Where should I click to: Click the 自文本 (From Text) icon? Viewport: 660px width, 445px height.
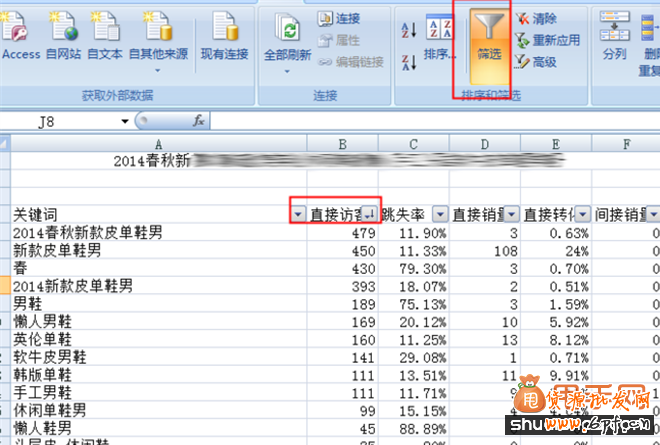106,30
